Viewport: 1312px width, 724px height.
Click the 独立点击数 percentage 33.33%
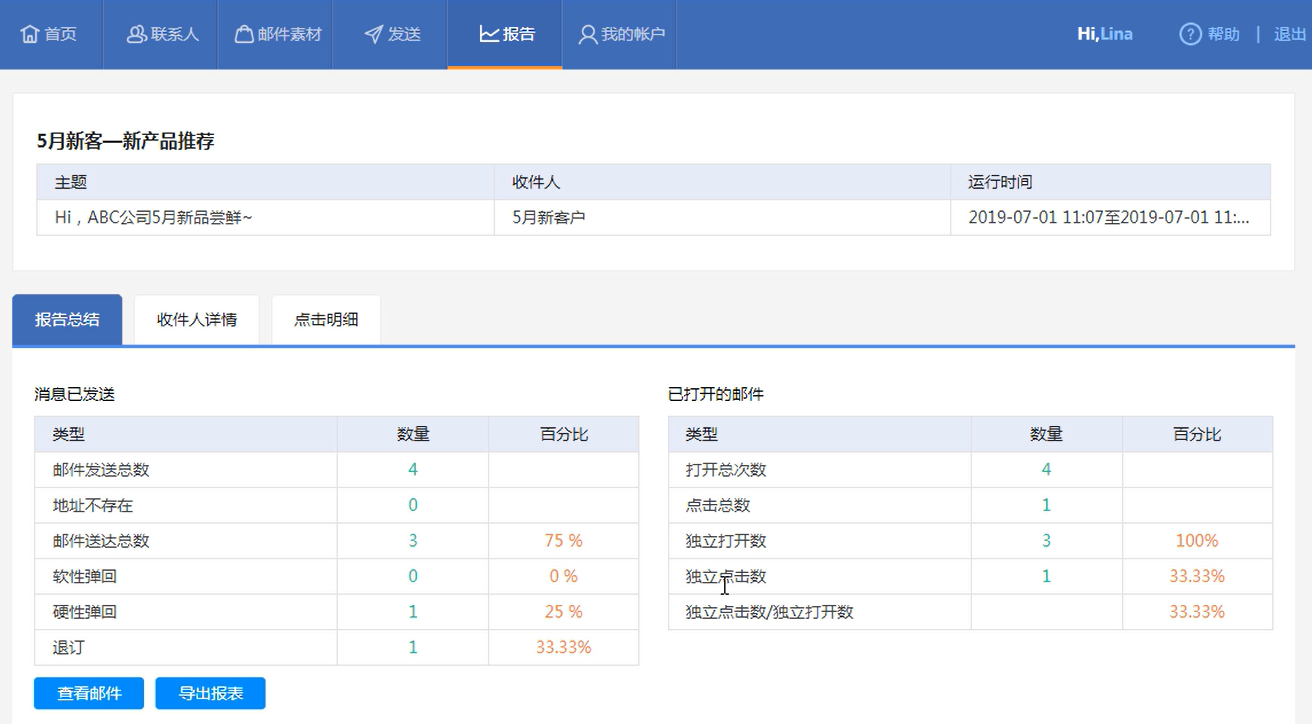[x=1197, y=576]
